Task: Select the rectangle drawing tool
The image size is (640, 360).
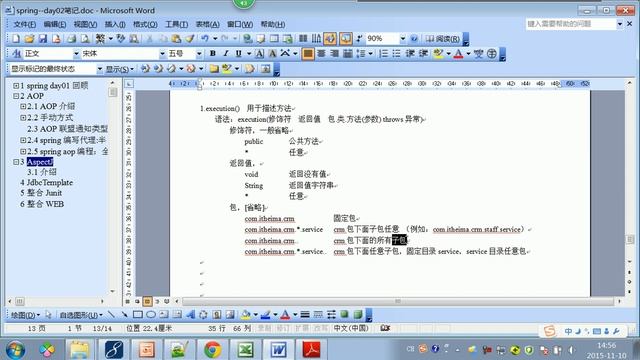Action: [x=138, y=315]
